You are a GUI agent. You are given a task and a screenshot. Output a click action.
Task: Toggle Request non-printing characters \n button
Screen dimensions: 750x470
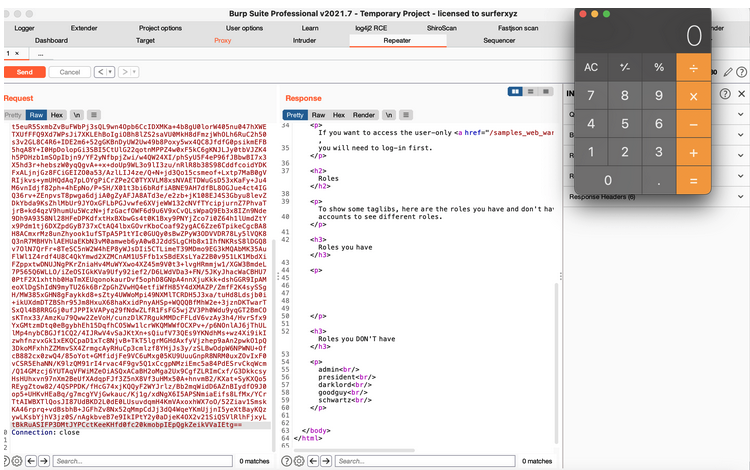[77, 115]
